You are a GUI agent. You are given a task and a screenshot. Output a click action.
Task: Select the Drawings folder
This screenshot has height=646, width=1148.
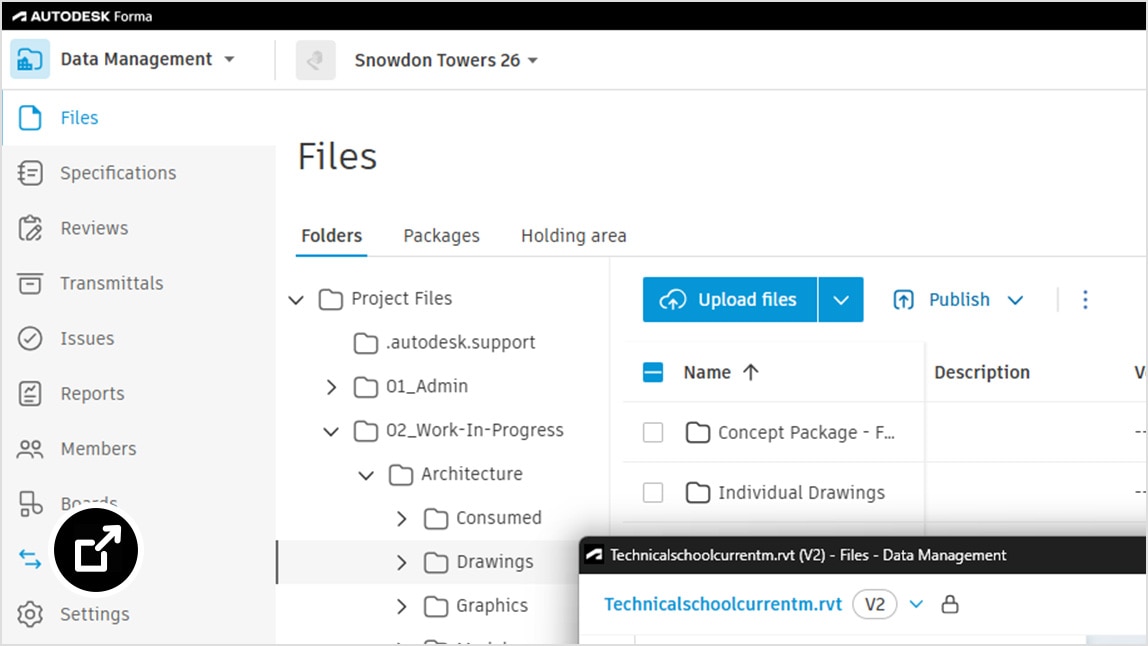(x=495, y=562)
